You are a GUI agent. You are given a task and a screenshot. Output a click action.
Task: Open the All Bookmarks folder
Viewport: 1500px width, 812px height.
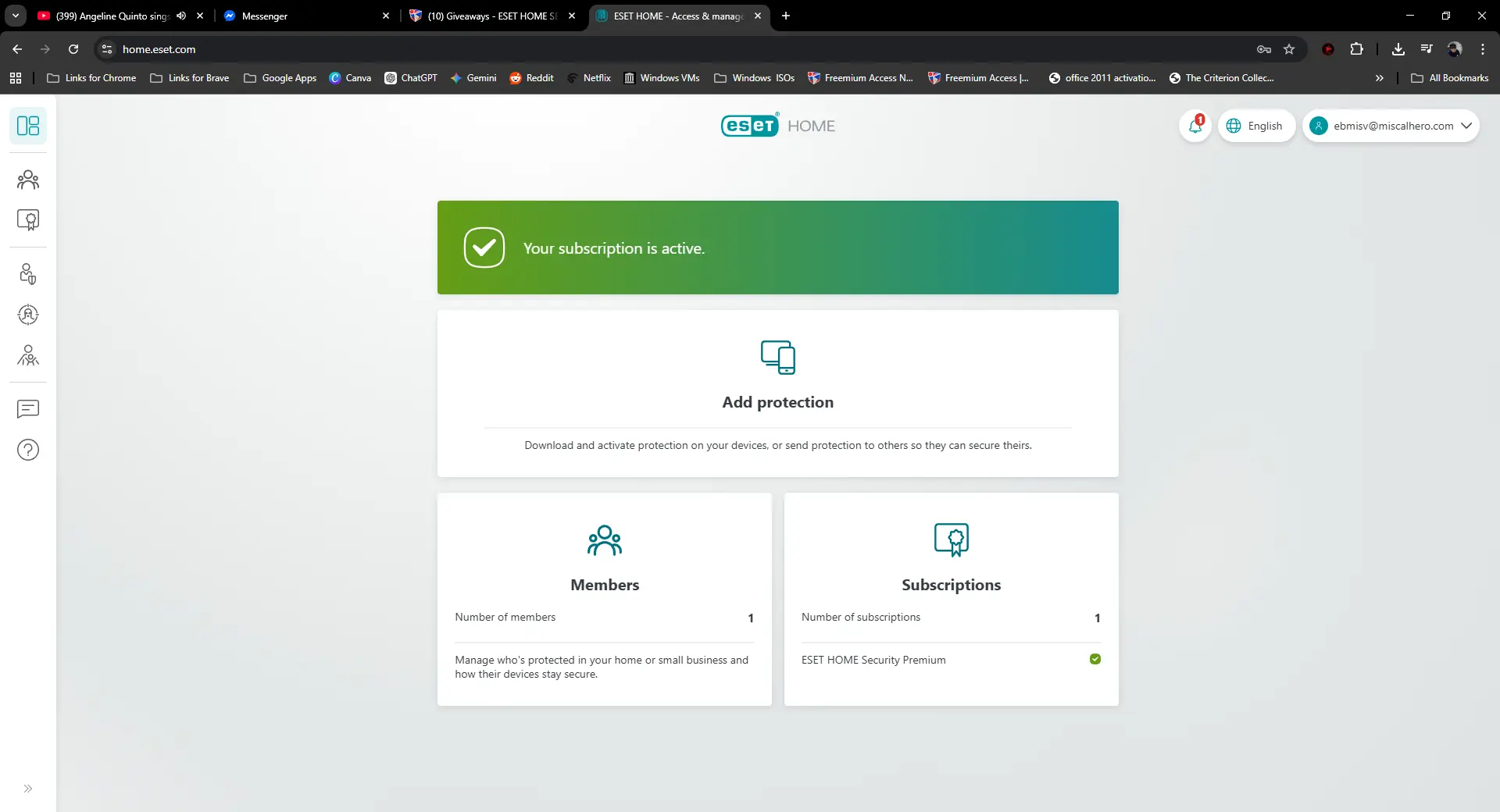click(1450, 78)
